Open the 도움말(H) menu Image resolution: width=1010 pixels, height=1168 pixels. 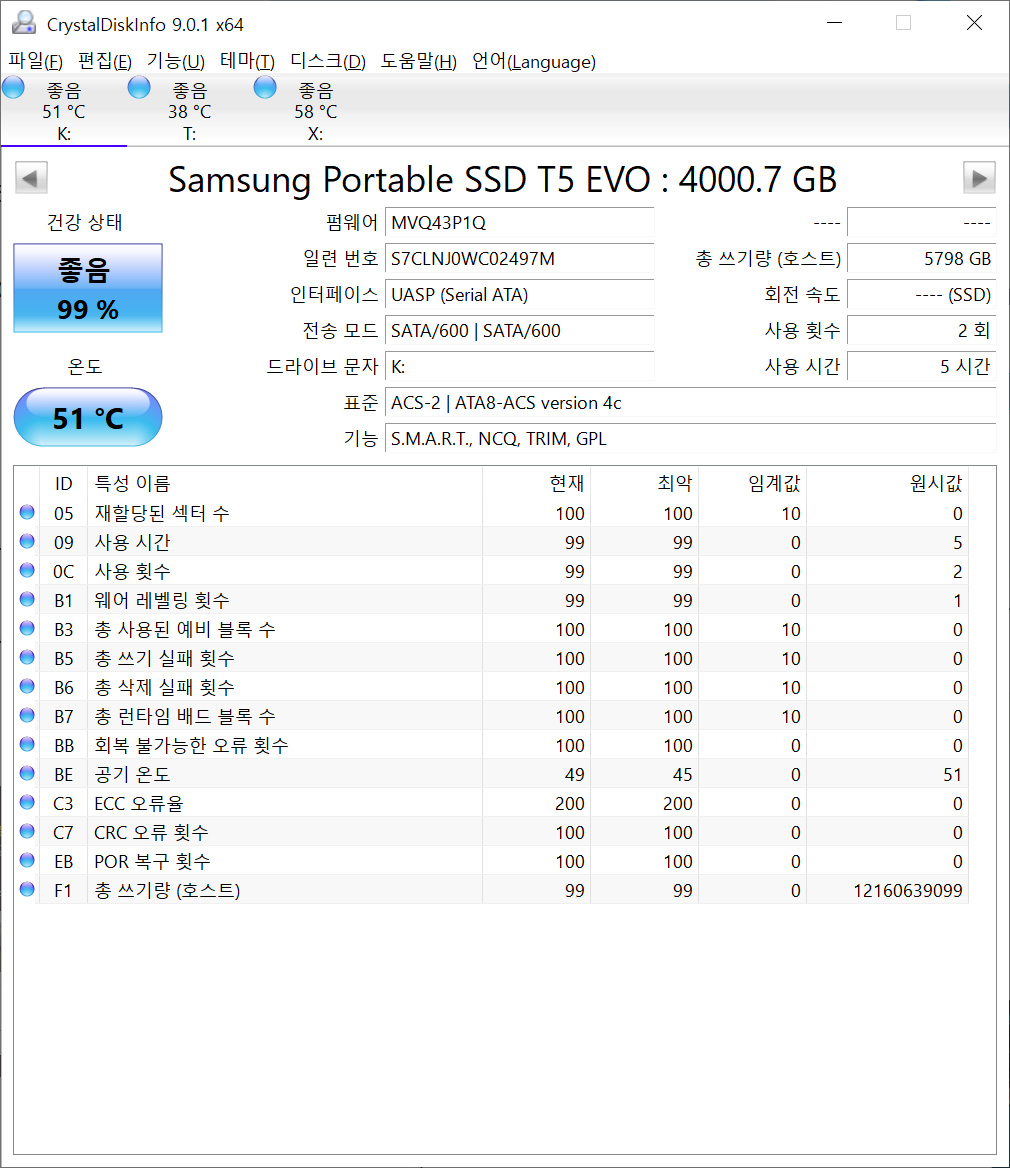(419, 62)
